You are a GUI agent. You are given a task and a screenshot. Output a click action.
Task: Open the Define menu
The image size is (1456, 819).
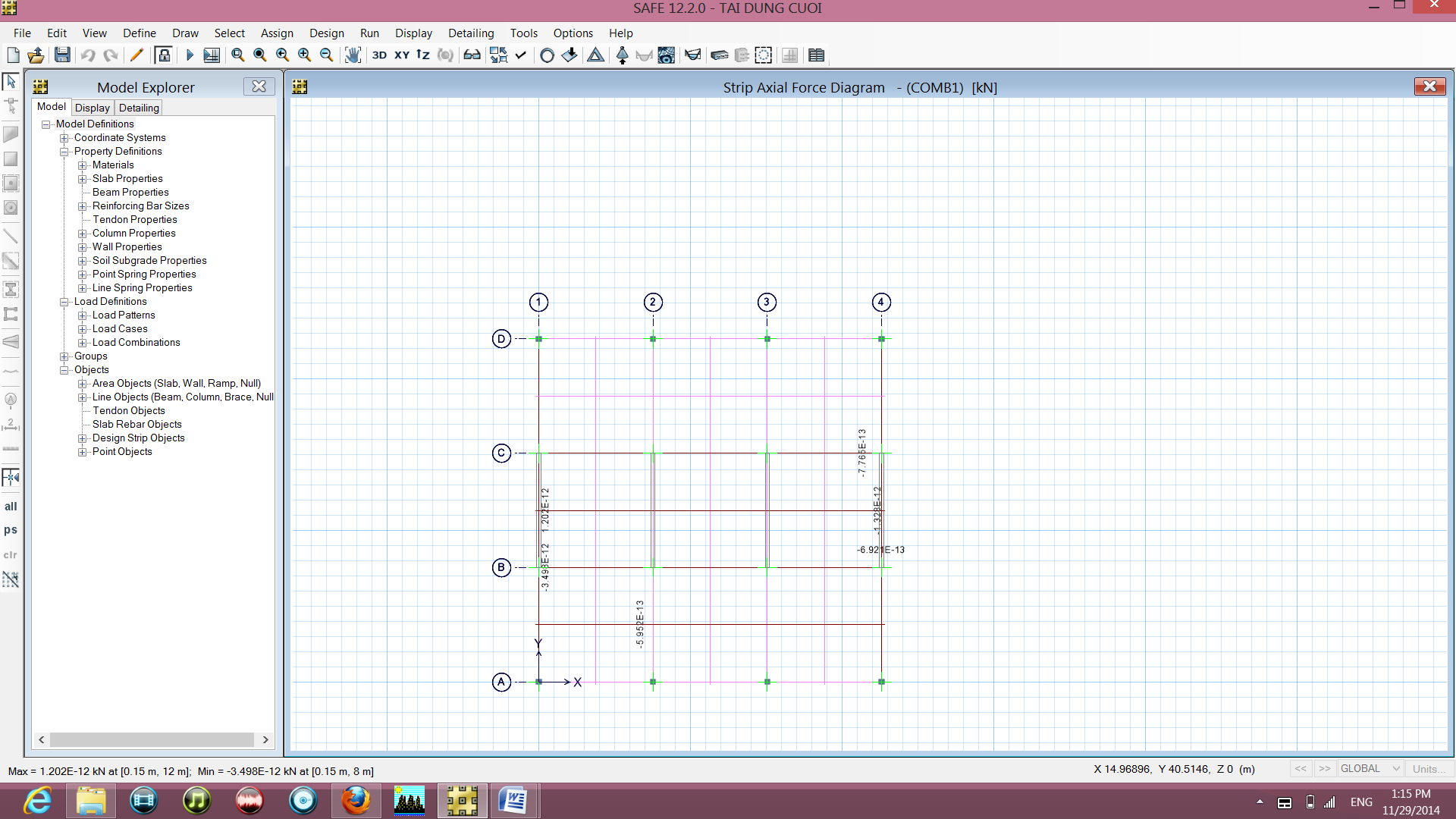coord(140,33)
